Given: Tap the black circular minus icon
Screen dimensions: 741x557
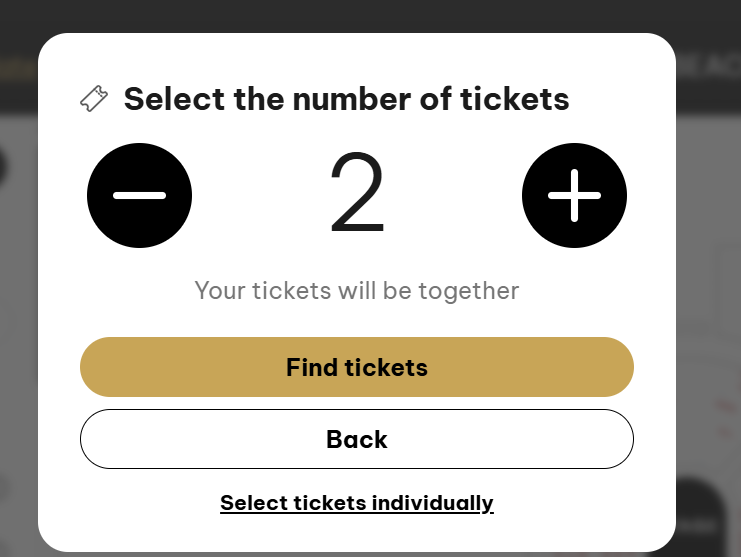Looking at the screenshot, I should point(139,195).
